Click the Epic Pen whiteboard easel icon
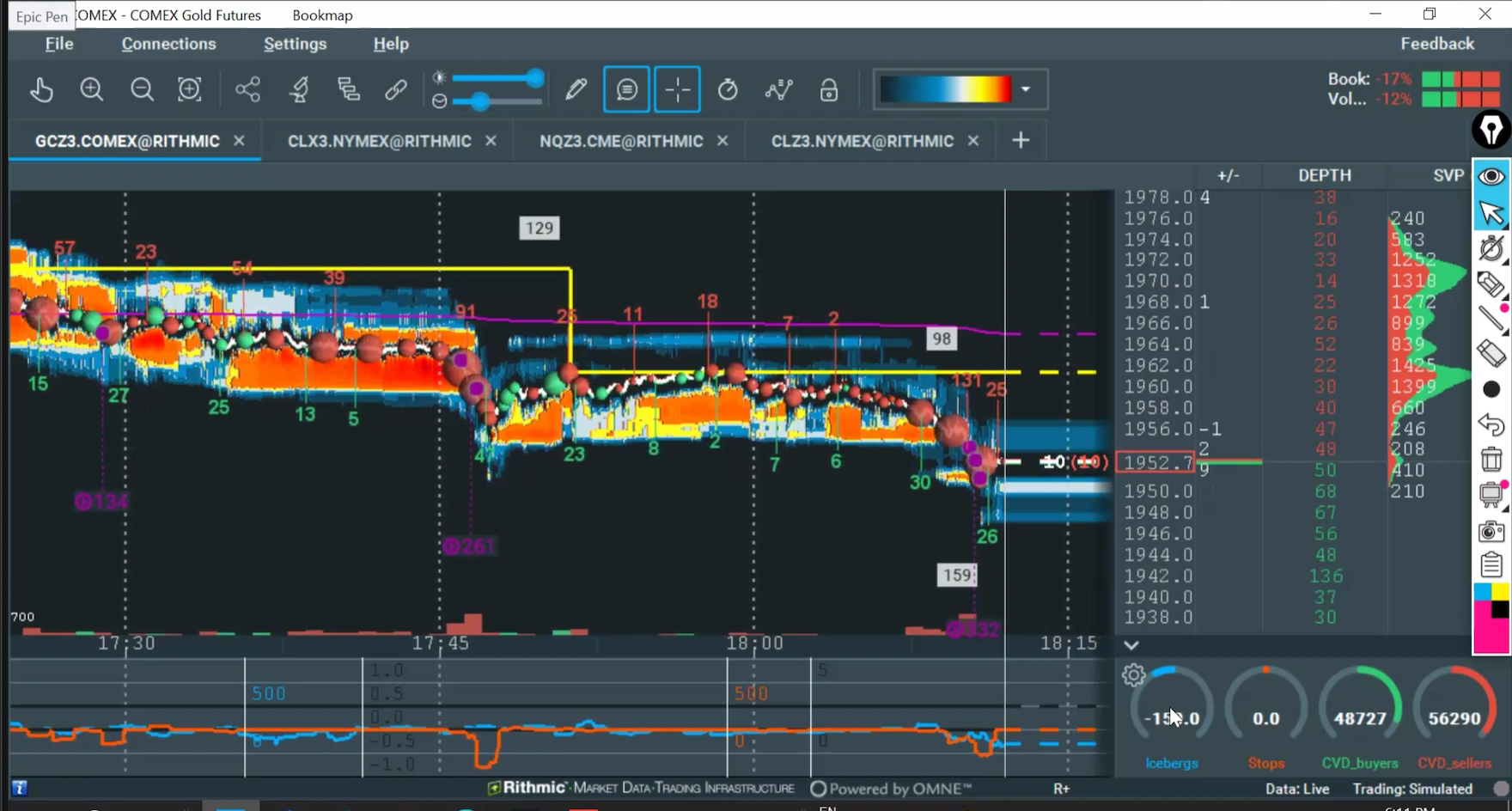Screen dimensions: 1512x811 coord(1491,495)
